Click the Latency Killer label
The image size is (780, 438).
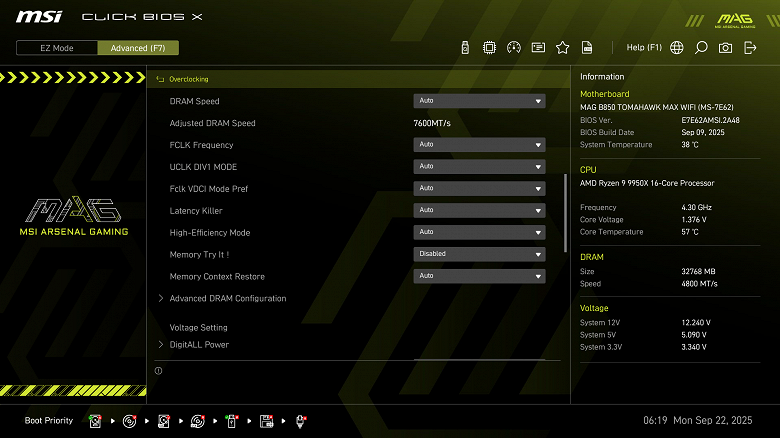[196, 211]
